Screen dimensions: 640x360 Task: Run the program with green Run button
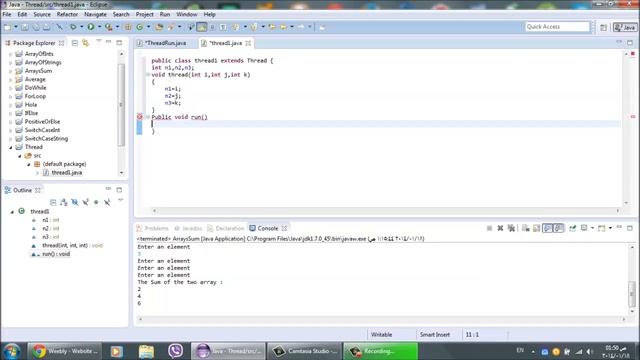[91, 27]
